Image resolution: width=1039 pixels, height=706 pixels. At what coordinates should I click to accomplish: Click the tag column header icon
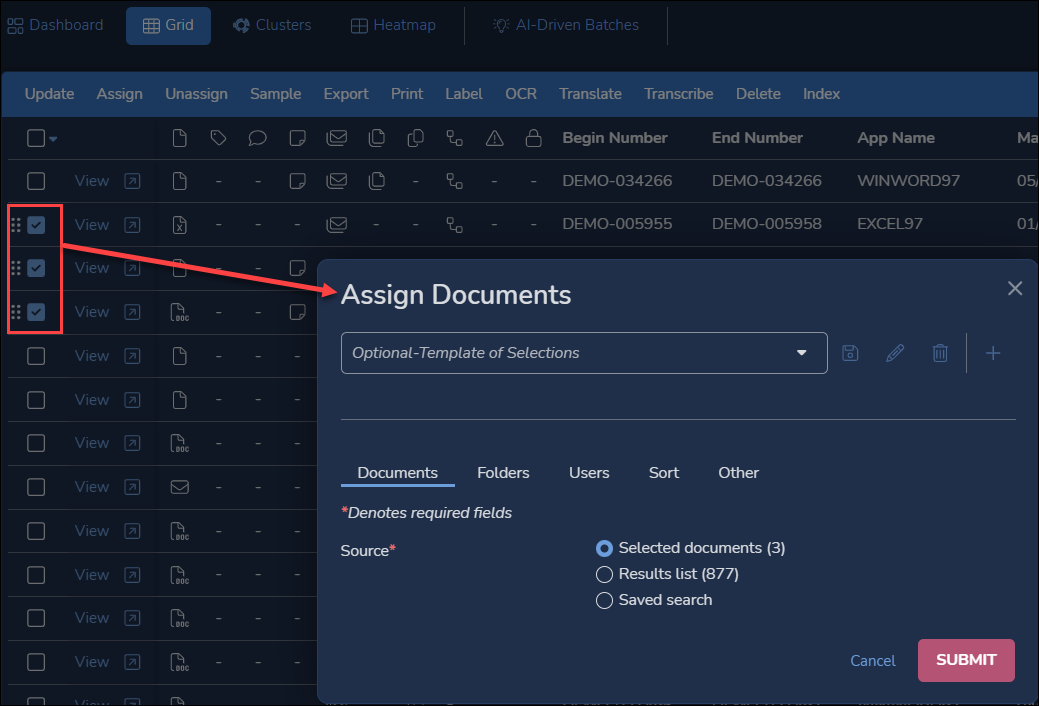[x=218, y=138]
